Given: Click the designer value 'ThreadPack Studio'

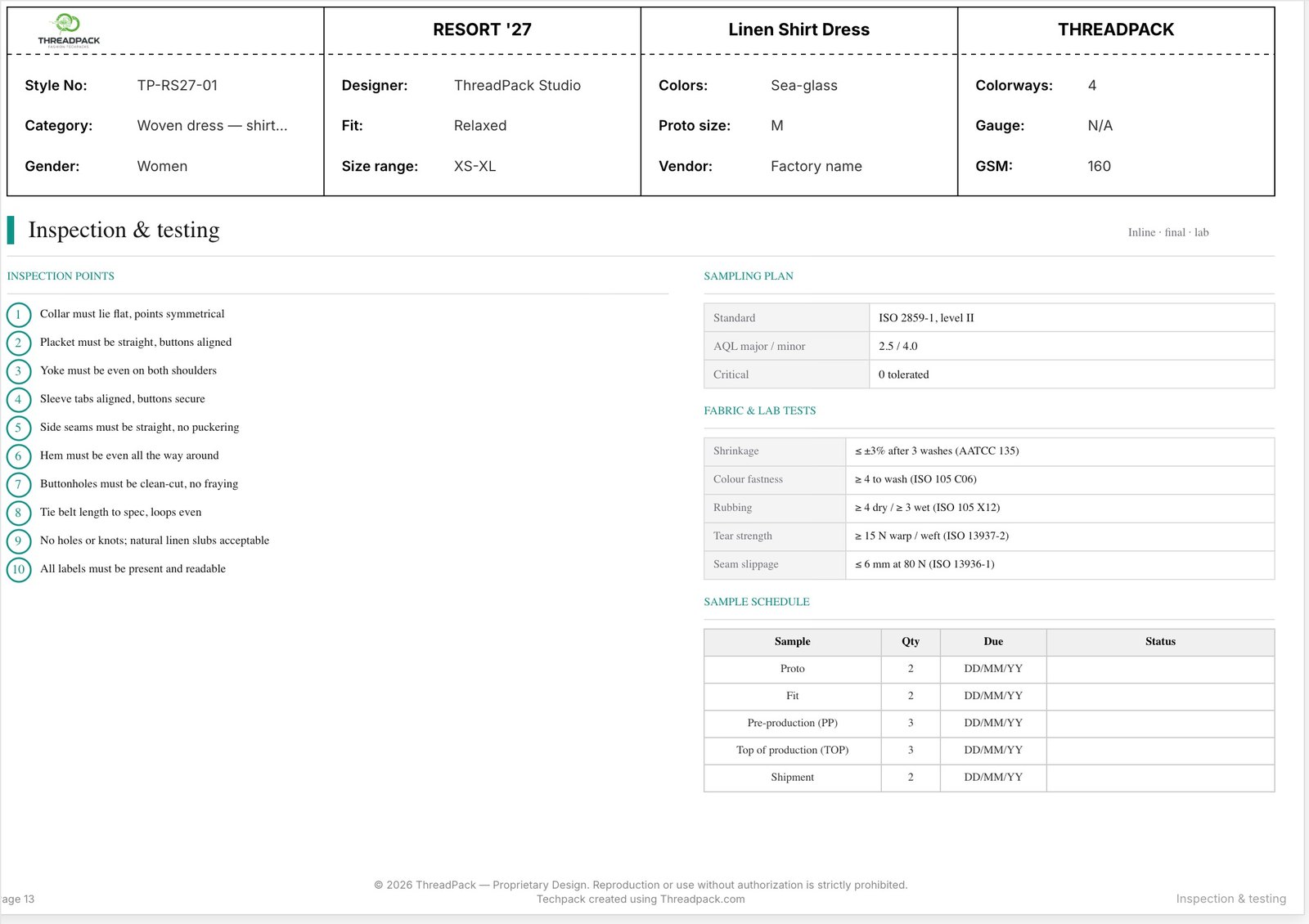Looking at the screenshot, I should (517, 85).
